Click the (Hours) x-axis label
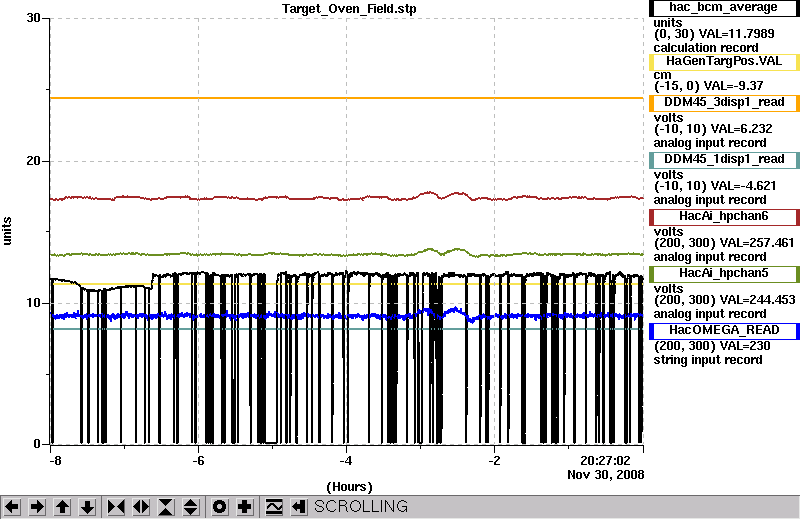 click(349, 487)
